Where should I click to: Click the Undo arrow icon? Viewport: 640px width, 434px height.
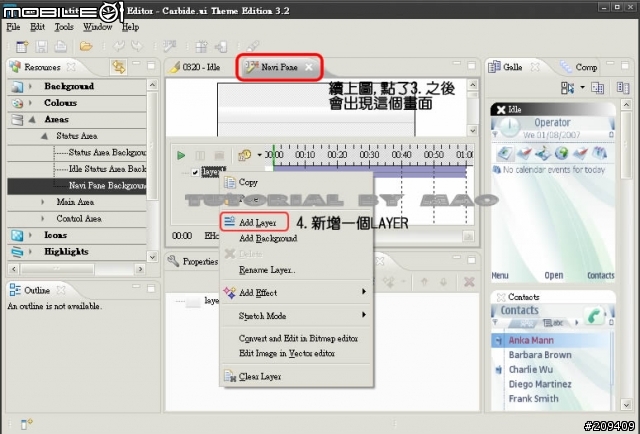click(118, 46)
